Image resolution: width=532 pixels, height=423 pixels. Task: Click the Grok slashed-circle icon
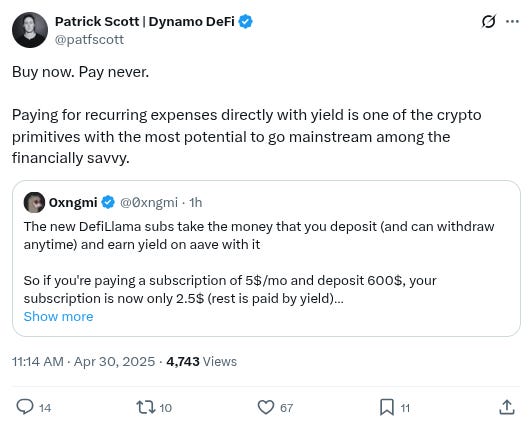click(x=489, y=22)
